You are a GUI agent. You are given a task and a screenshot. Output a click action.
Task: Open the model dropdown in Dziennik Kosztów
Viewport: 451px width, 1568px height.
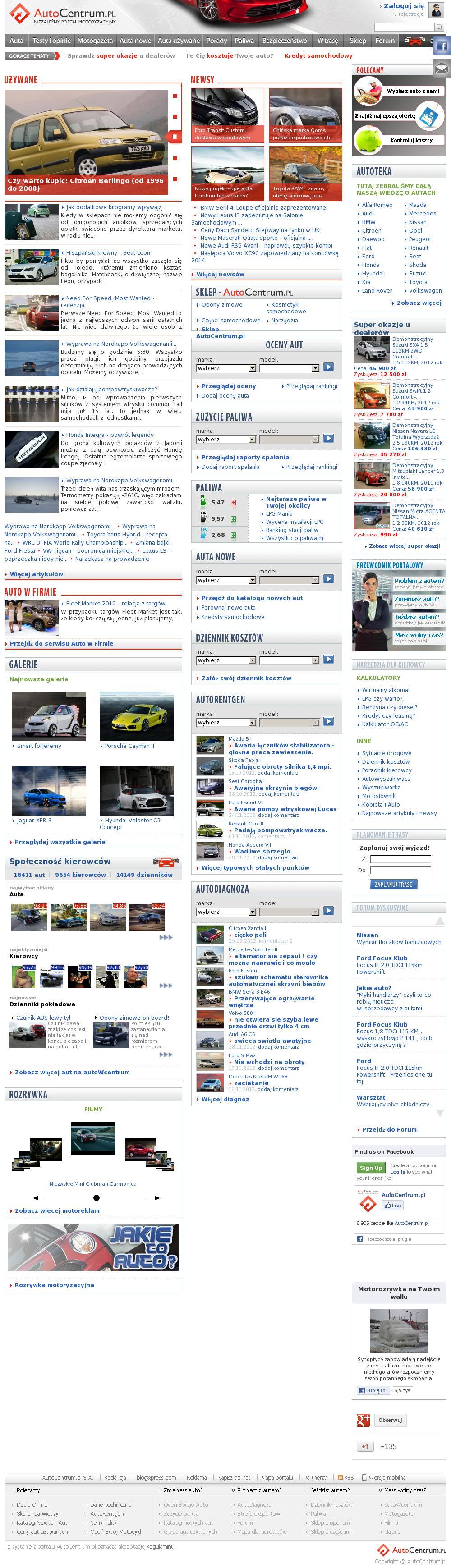point(289,660)
